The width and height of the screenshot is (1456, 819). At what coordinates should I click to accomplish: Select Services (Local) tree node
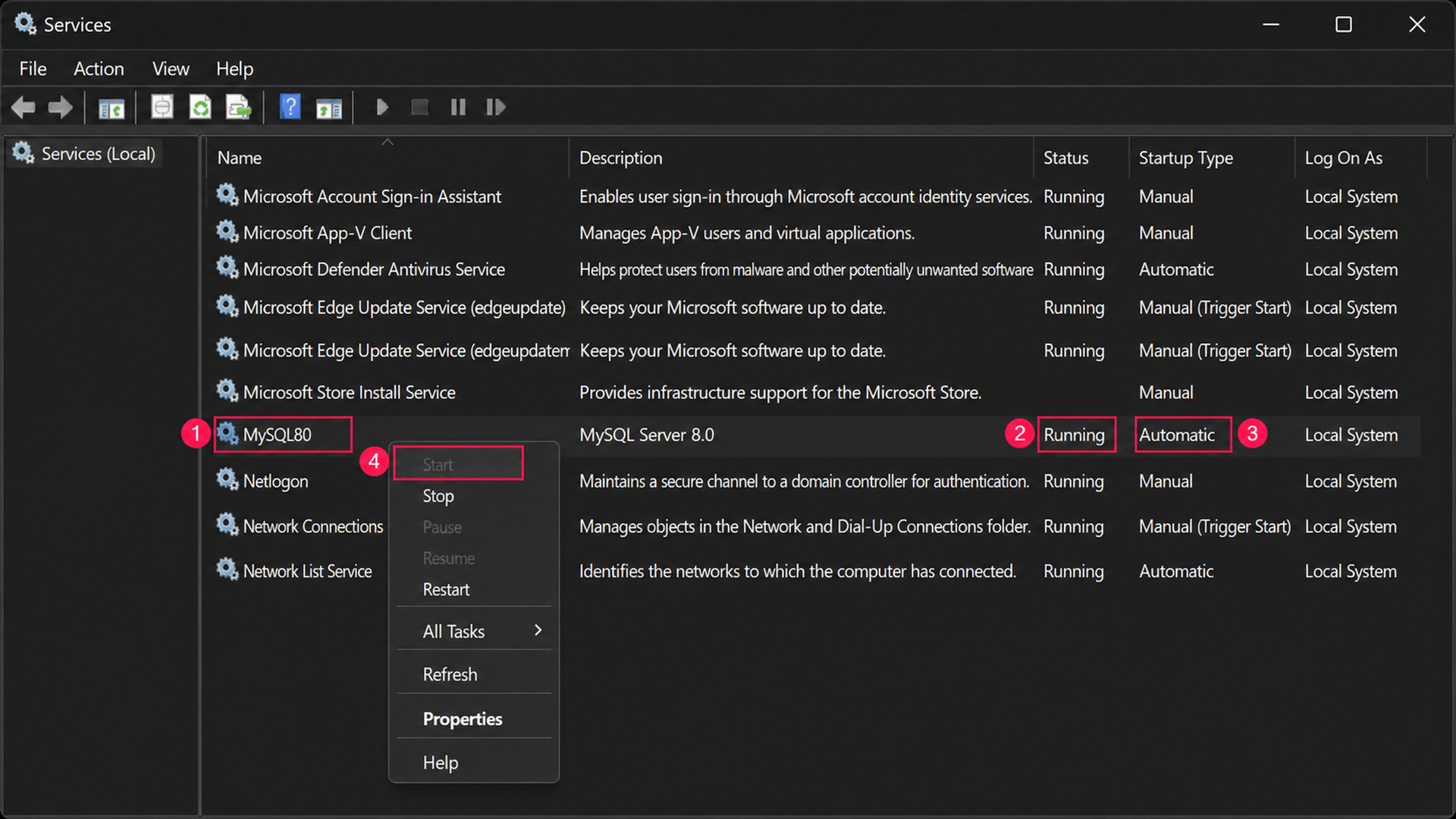point(84,153)
